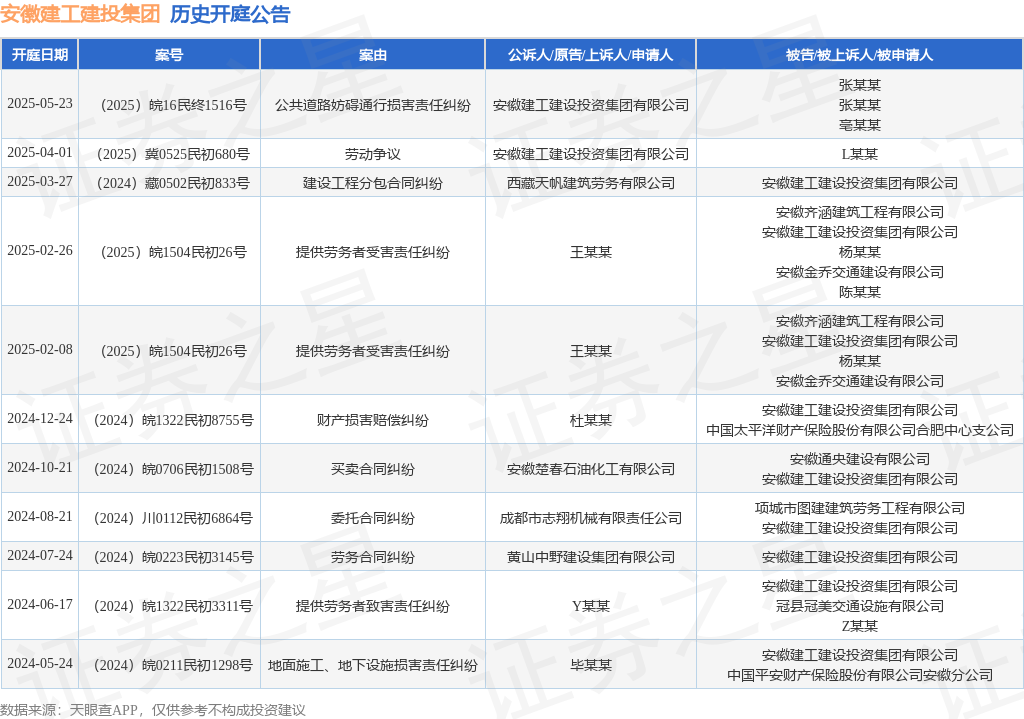Click 提供劳务者致害责任纠纷 cell
Viewport: 1024px width, 719px height.
[x=373, y=606]
